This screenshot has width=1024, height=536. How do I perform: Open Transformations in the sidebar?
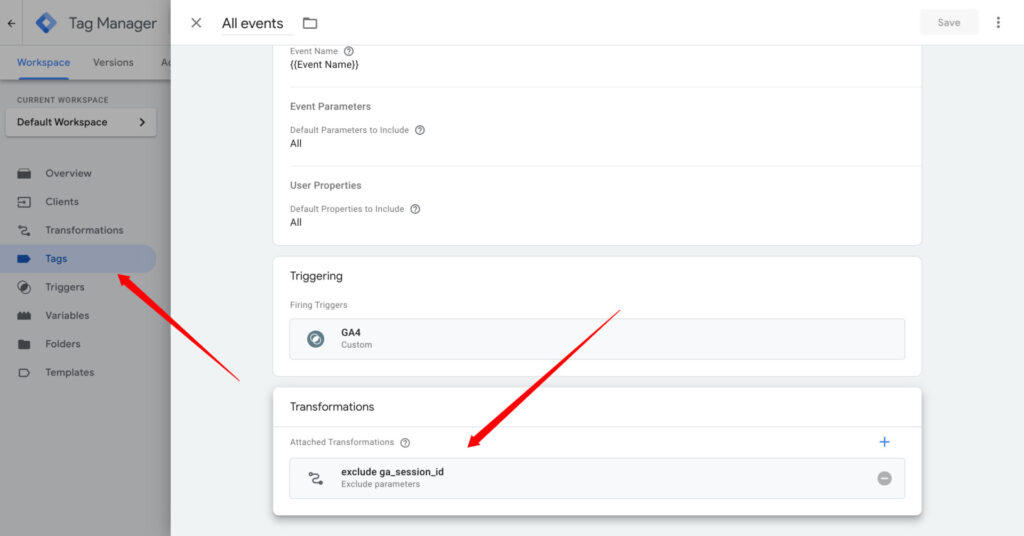(84, 230)
